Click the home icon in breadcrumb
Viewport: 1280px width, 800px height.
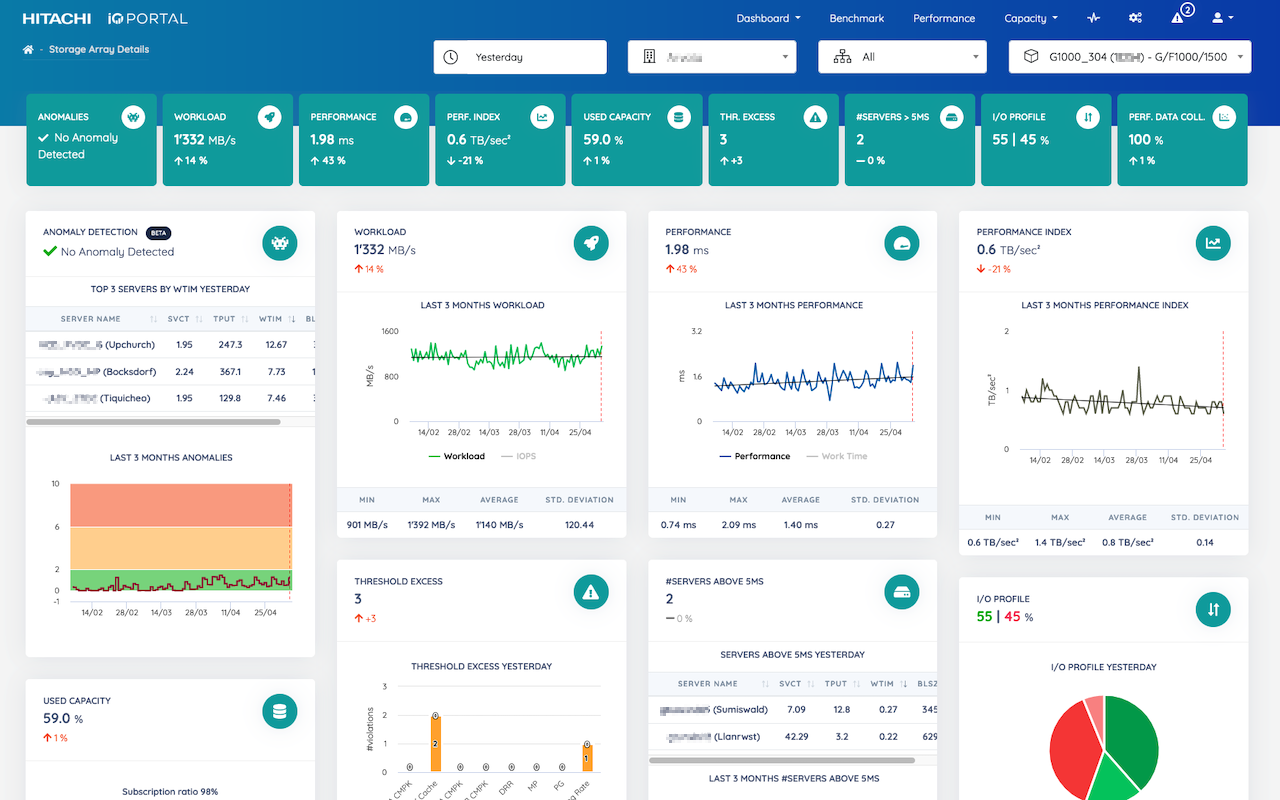point(29,50)
